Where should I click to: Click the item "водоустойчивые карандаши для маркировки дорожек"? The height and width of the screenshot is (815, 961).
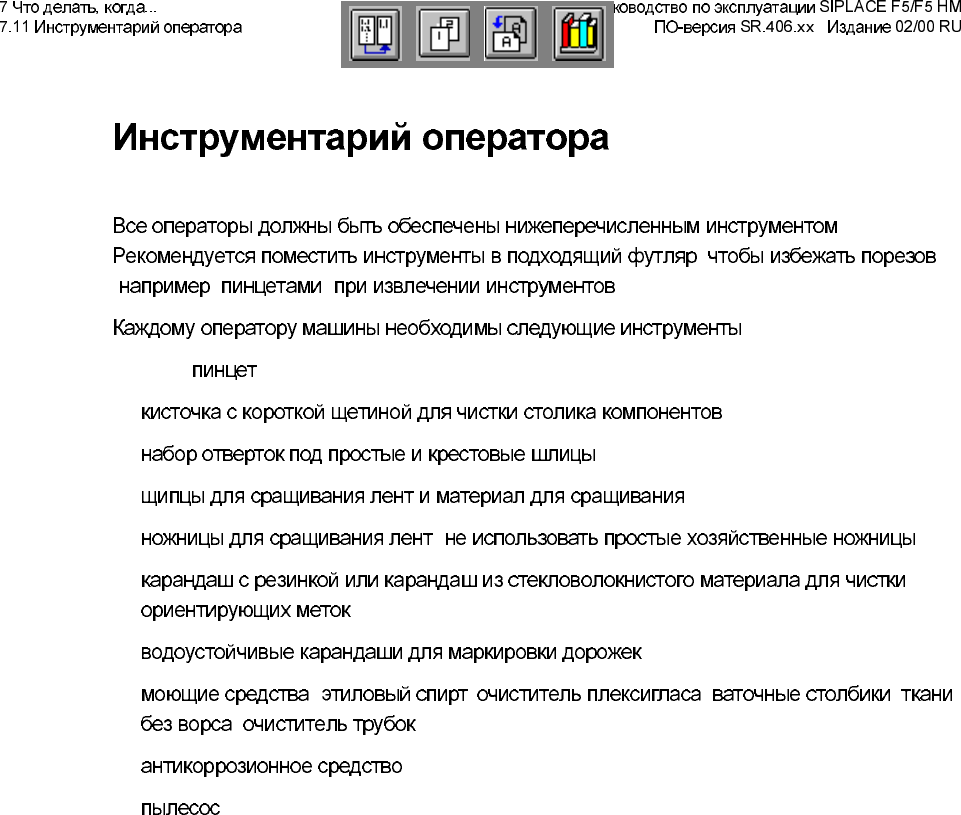pos(391,653)
